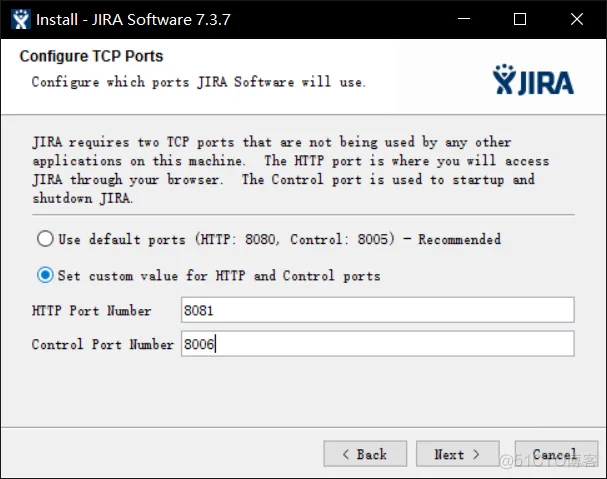The height and width of the screenshot is (479, 607).
Task: Click the HTTP Port Number field
Action: 377,310
